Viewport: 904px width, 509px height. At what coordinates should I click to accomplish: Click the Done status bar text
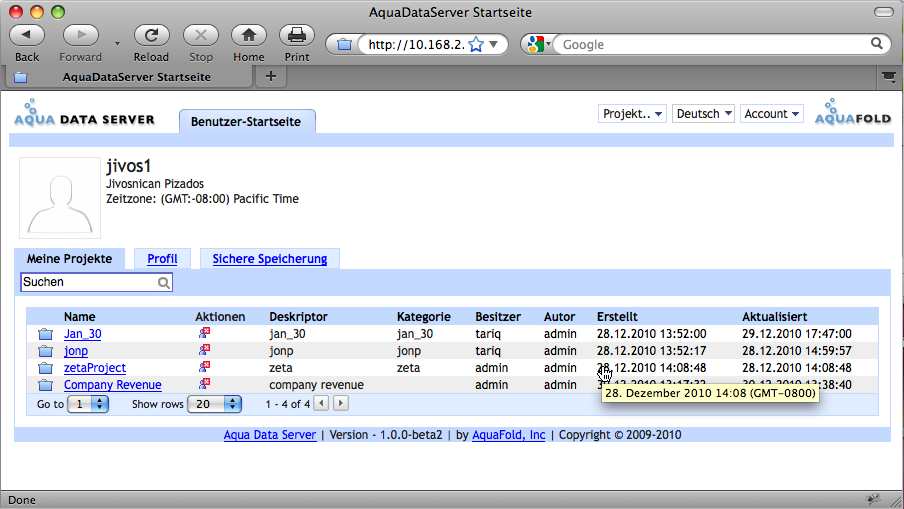click(x=22, y=500)
